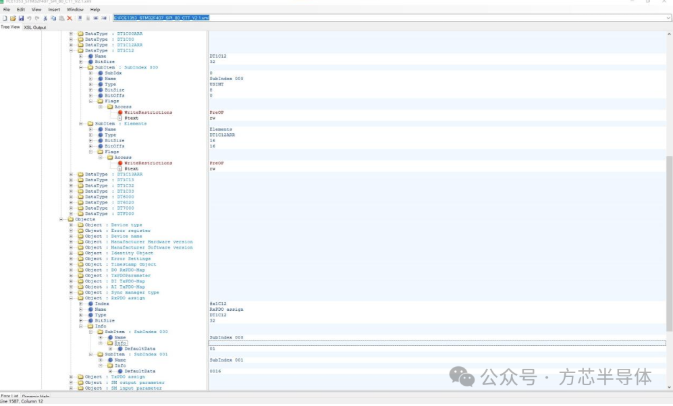Select the Object Manufacturer Hardware version row
This screenshot has width=673, height=406.
click(x=139, y=242)
